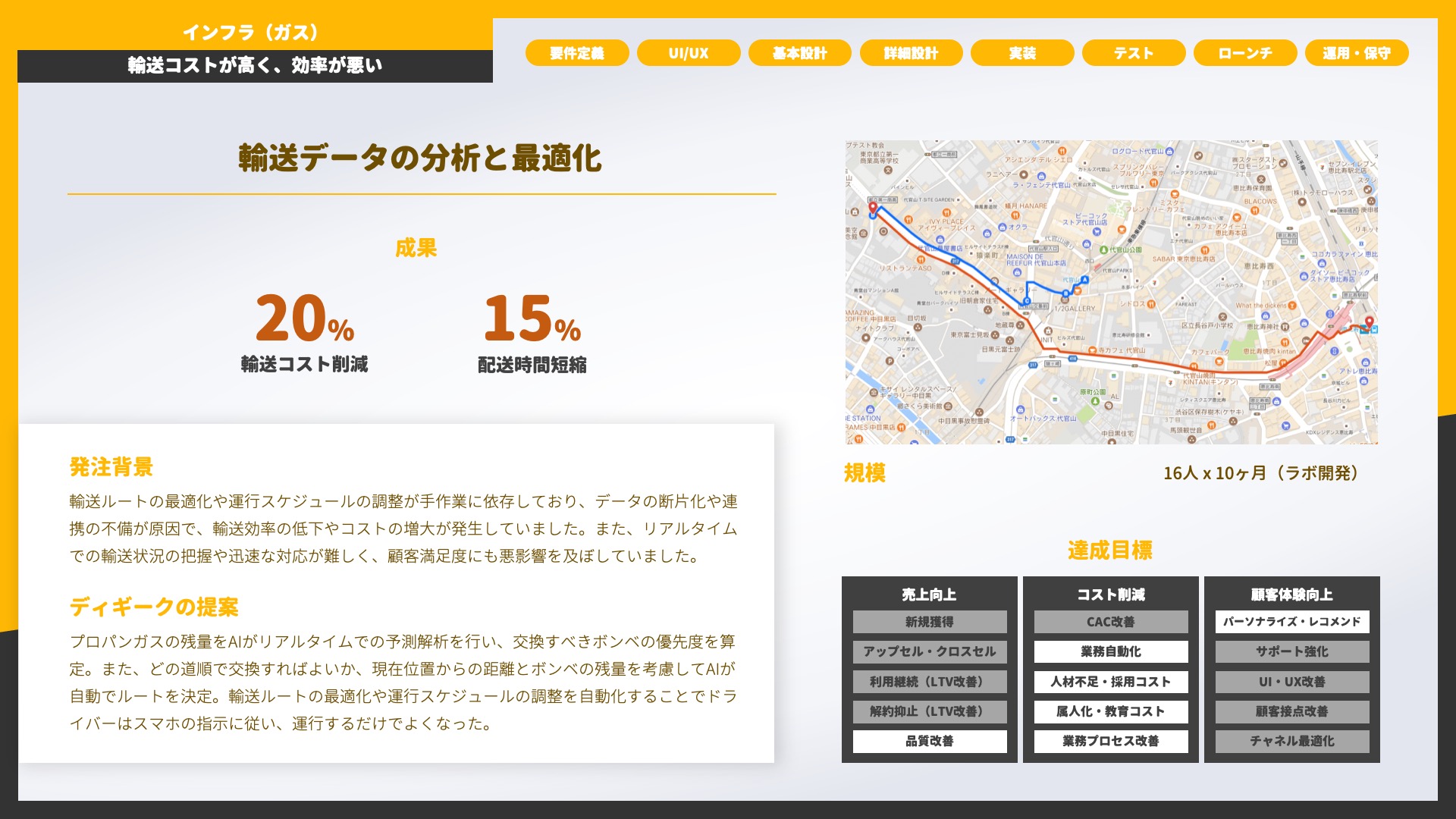1456x819 pixels.
Task: Select the 運用・保守 phase pill
Action: coord(1357,53)
